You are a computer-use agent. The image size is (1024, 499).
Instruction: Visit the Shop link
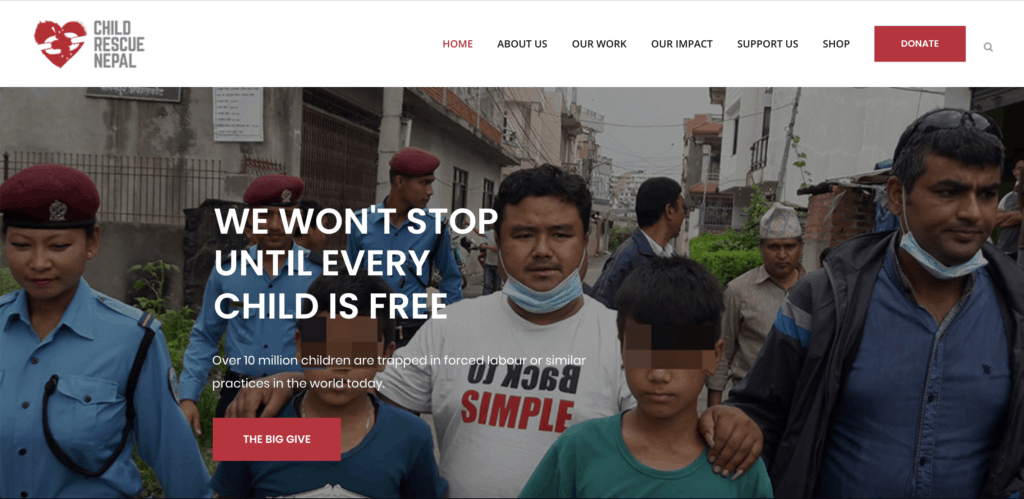(x=836, y=44)
